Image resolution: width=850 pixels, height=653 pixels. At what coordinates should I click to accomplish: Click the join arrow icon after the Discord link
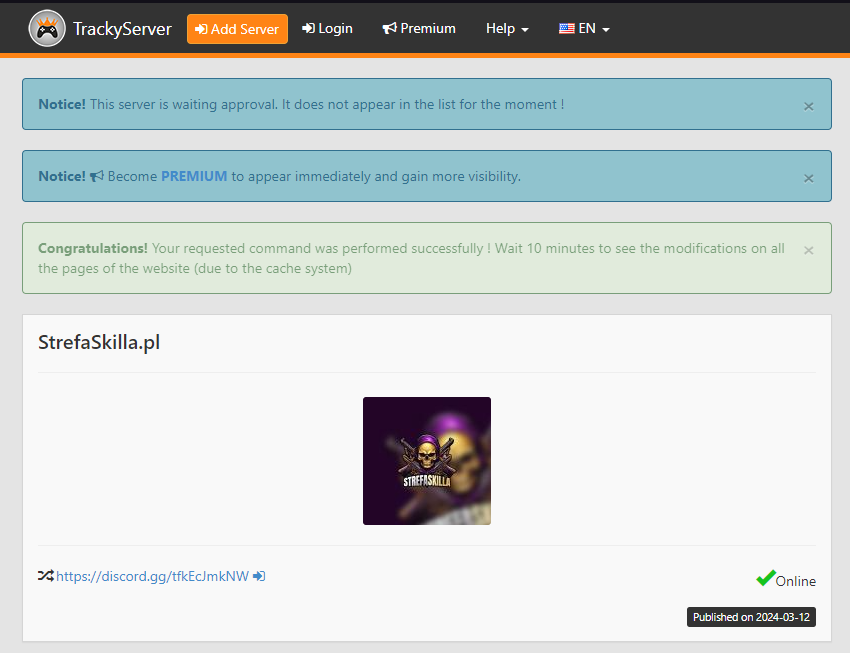259,576
